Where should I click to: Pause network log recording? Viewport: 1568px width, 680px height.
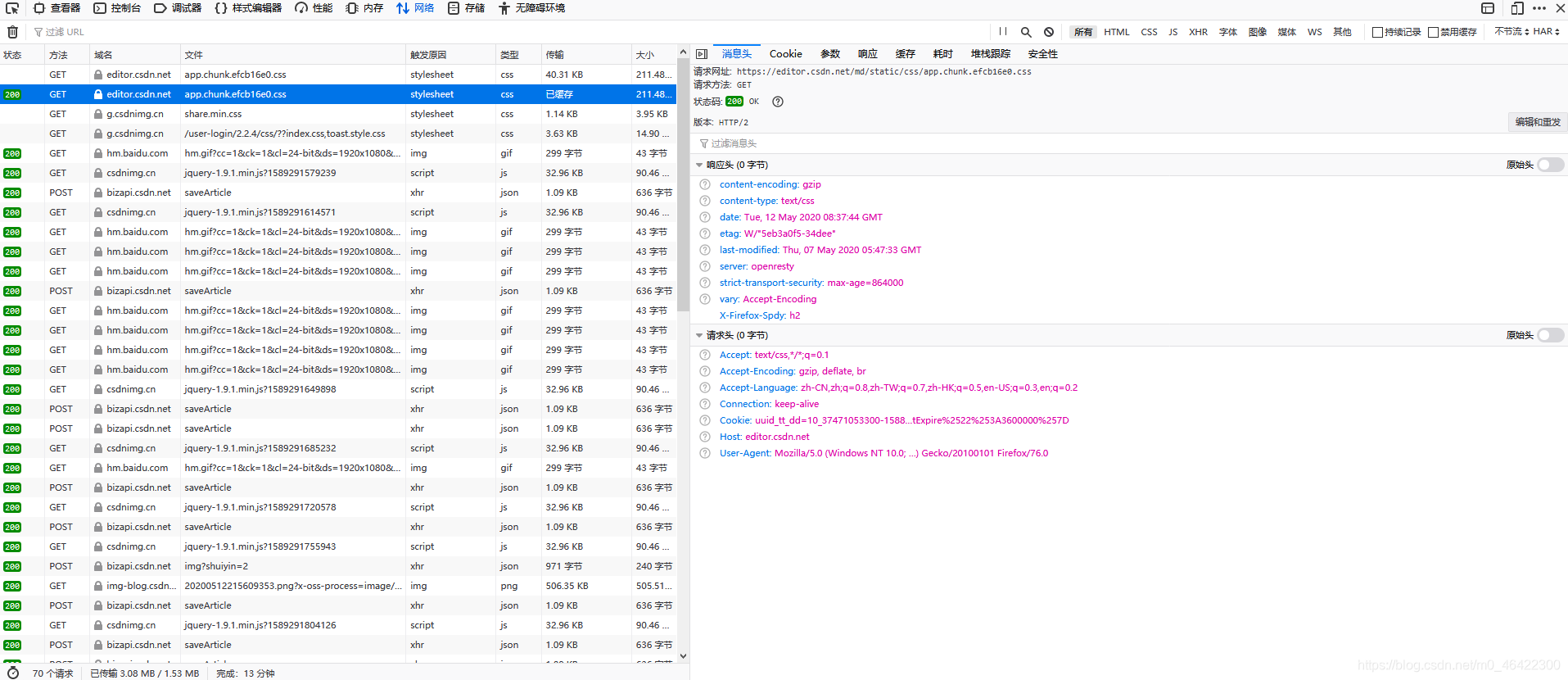point(1003,32)
